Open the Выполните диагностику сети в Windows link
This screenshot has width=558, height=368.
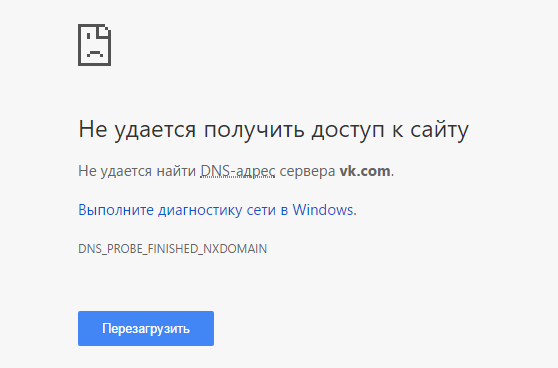[x=217, y=210]
